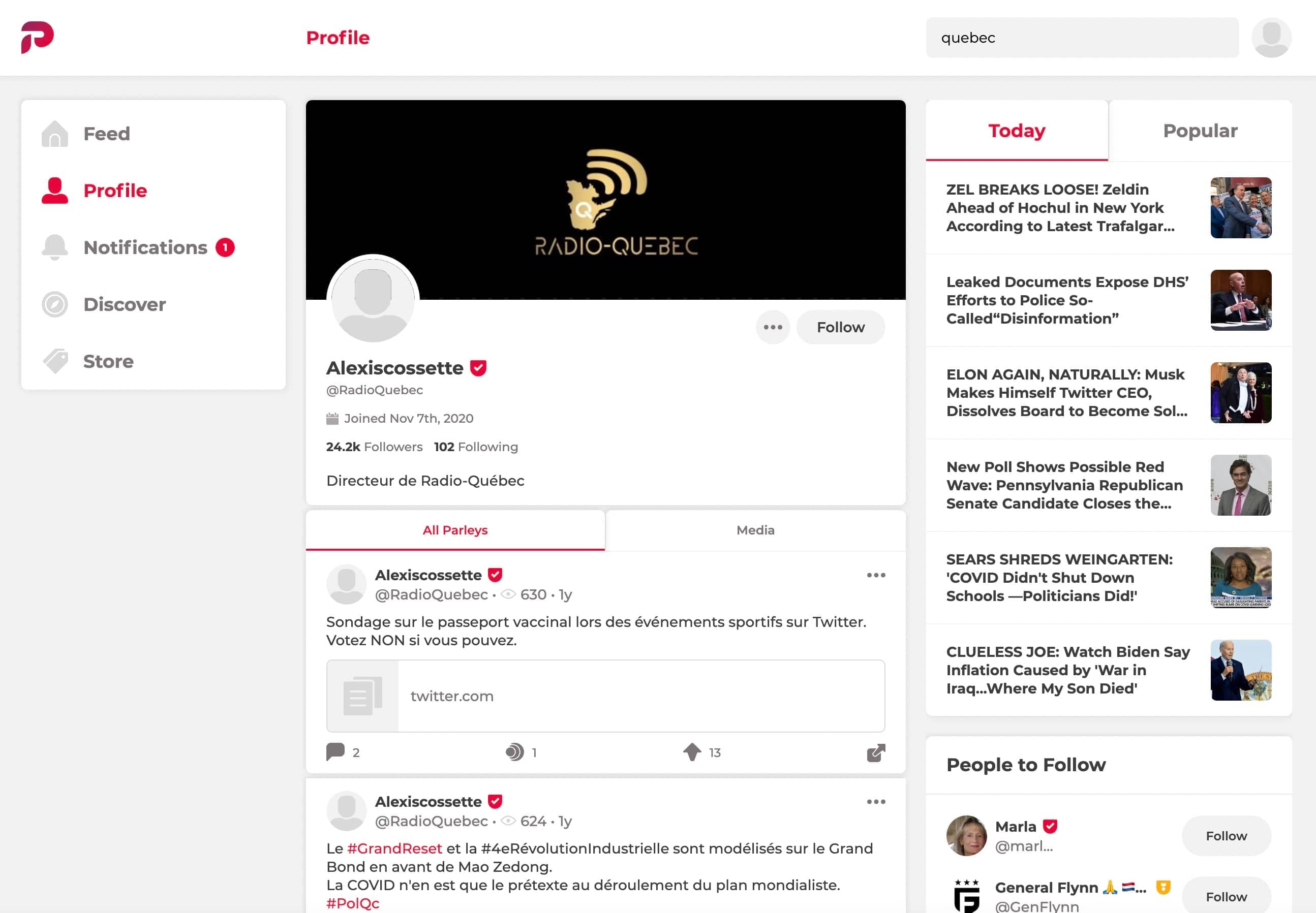Click General Flynn's avatar in People to Follow
The image size is (1316, 913).
click(966, 895)
